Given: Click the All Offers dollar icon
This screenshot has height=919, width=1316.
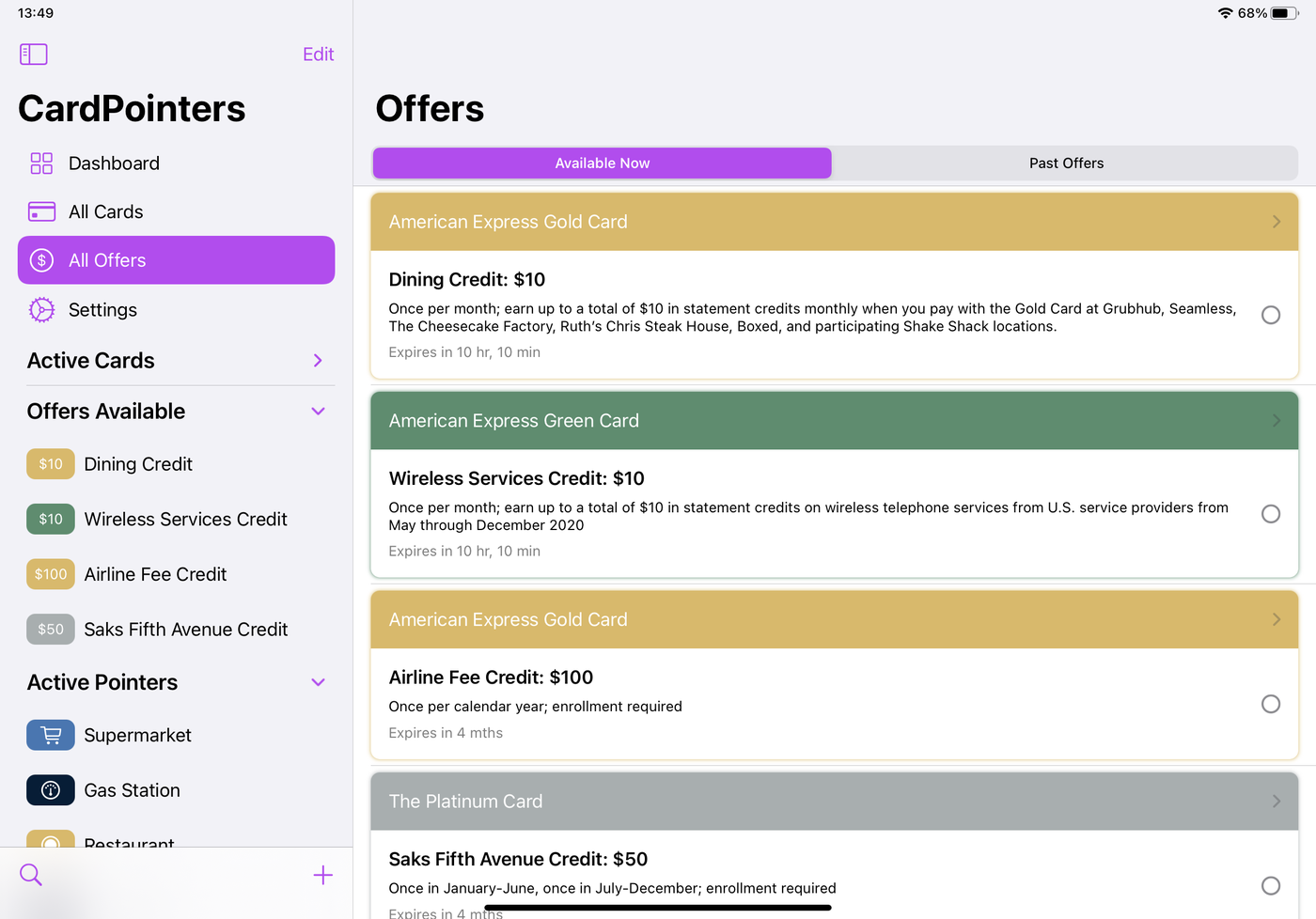Looking at the screenshot, I should point(41,260).
